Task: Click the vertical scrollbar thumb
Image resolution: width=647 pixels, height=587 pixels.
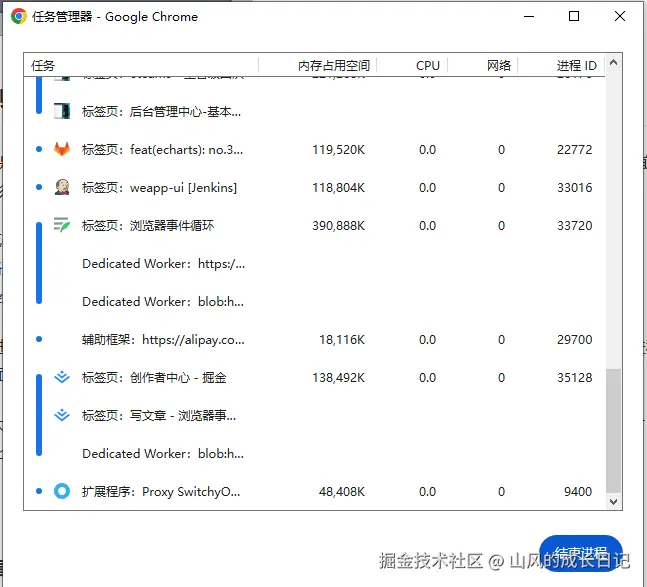Action: coord(614,431)
